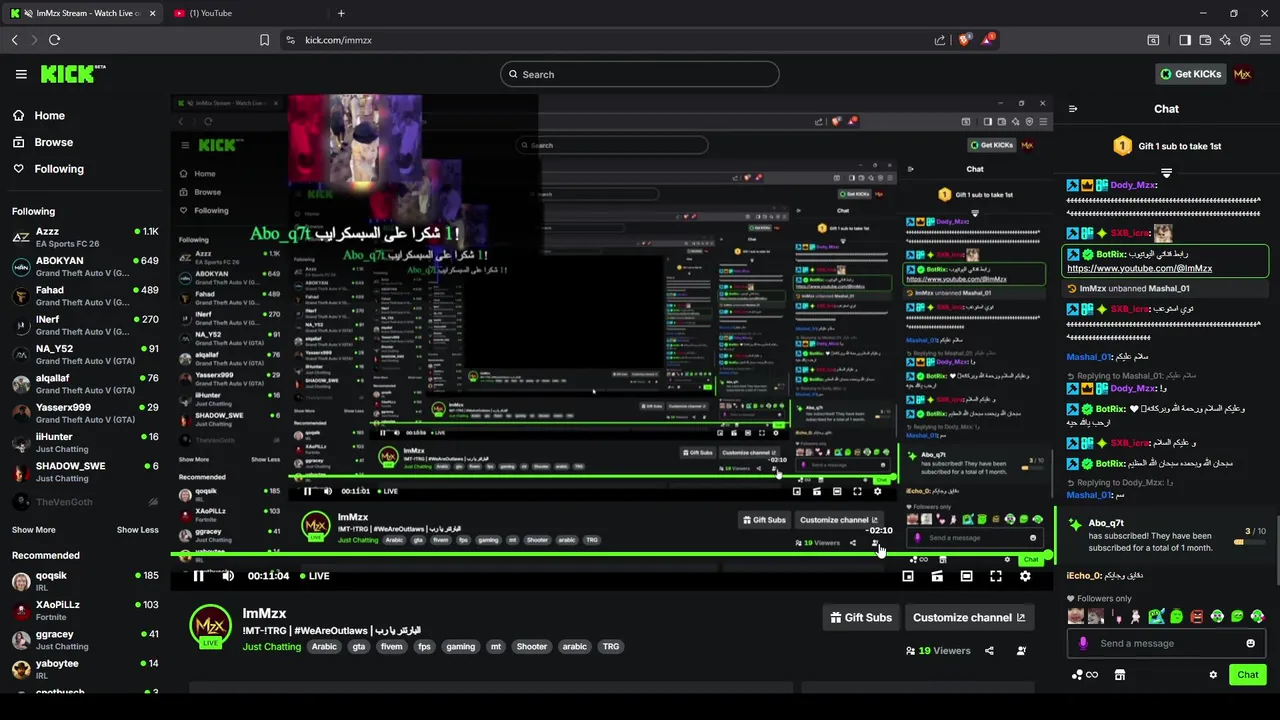
Task: Open KICKs infinity balance icon below chat
Action: pos(1085,675)
